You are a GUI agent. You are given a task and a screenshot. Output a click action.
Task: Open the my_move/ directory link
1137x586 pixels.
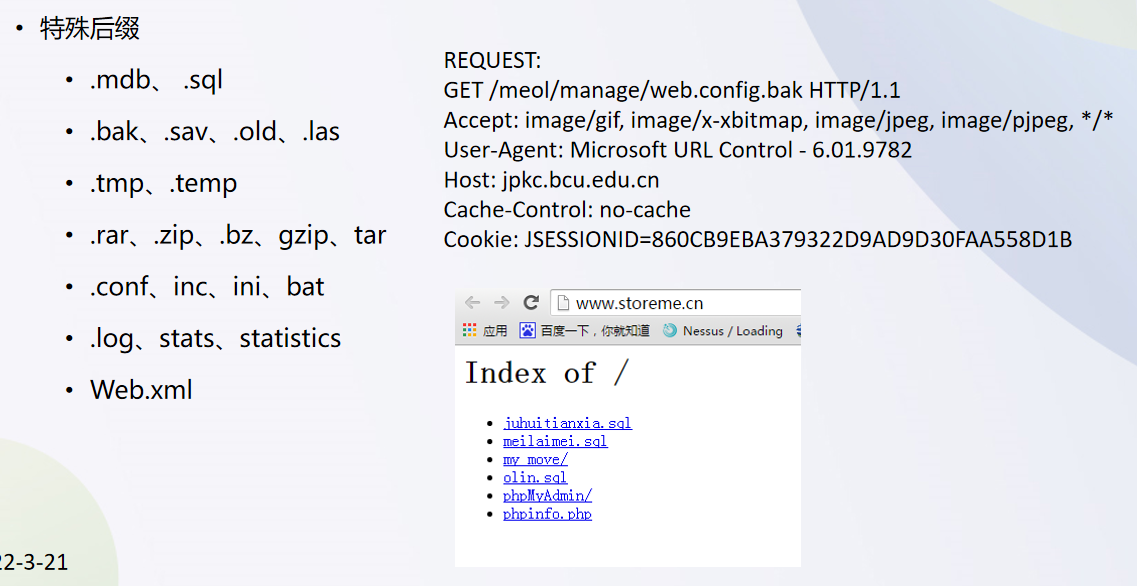pyautogui.click(x=535, y=459)
